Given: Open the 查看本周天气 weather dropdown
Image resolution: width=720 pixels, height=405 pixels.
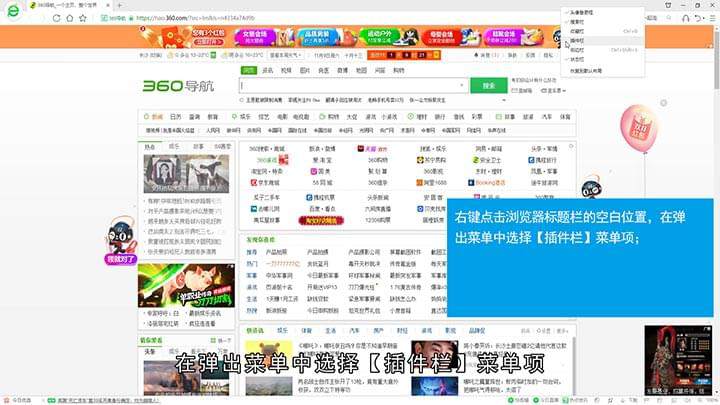Looking at the screenshot, I should point(286,55).
